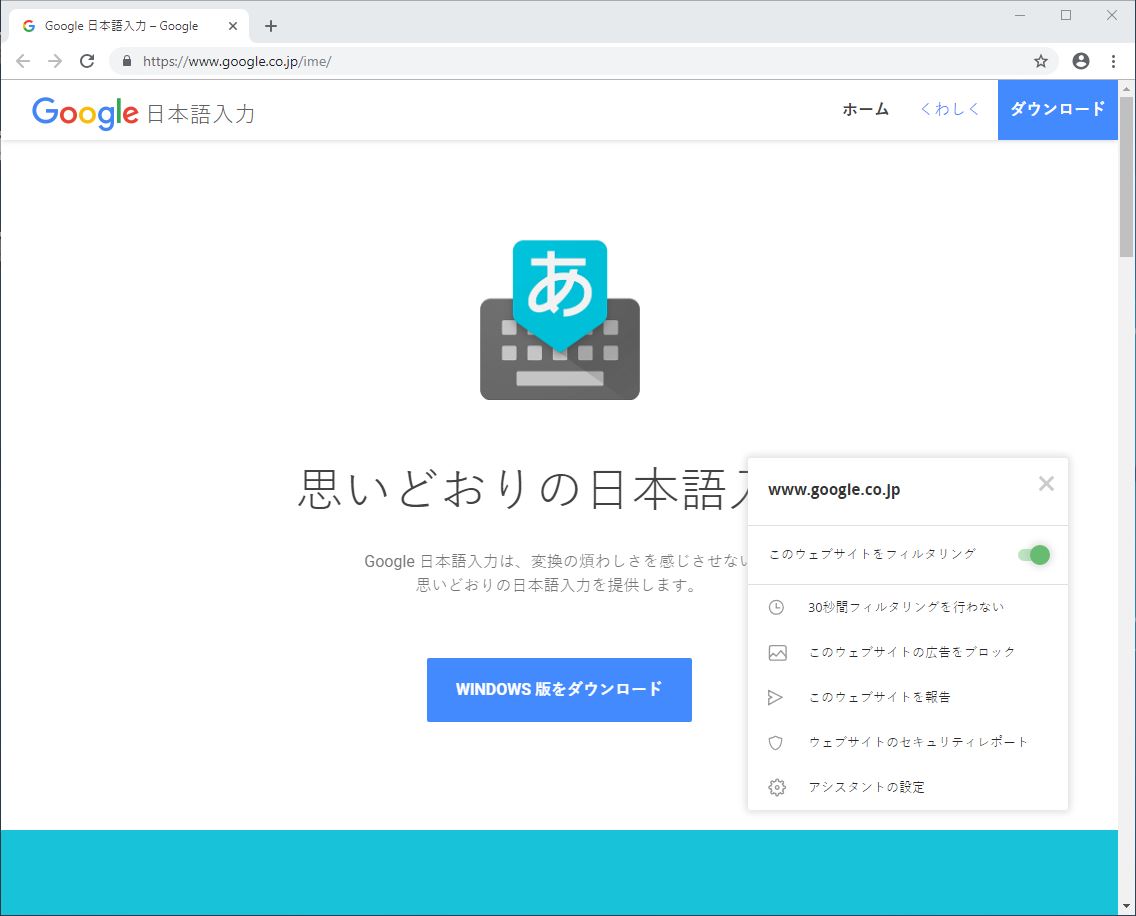Go to the ホーム navigation item

coord(866,109)
